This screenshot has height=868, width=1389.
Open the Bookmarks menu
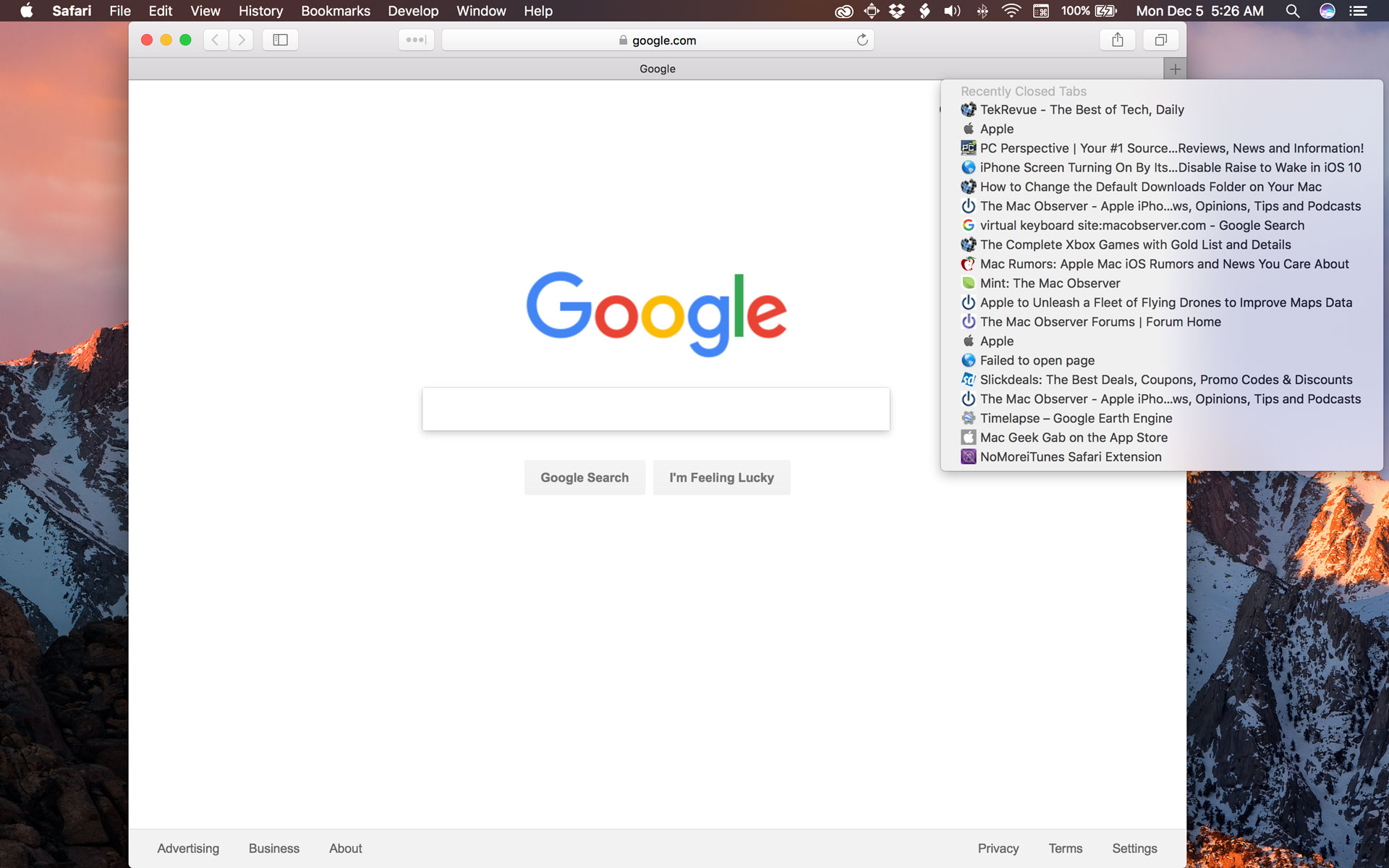[336, 11]
